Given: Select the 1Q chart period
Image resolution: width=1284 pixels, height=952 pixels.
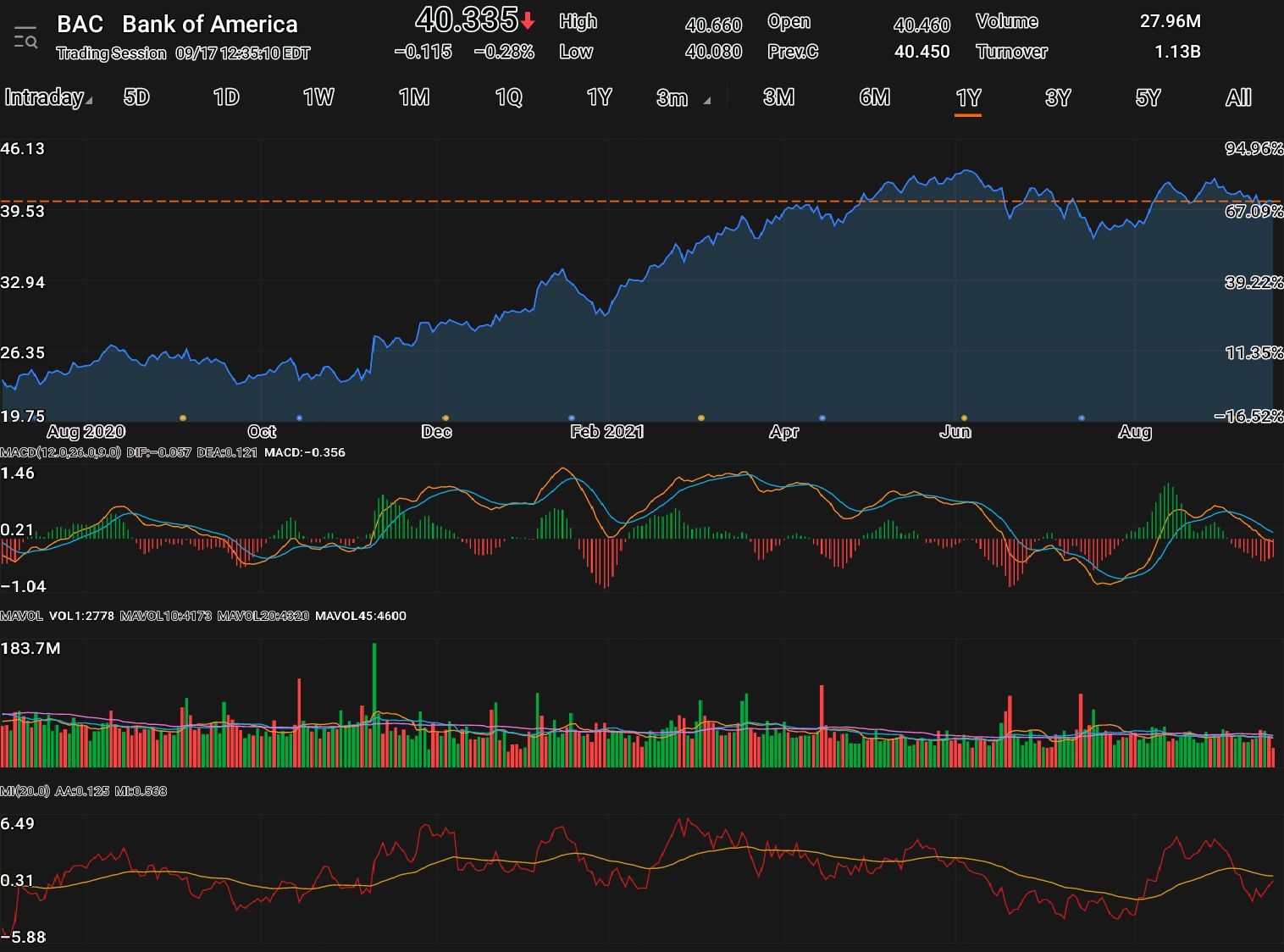Looking at the screenshot, I should tap(508, 97).
